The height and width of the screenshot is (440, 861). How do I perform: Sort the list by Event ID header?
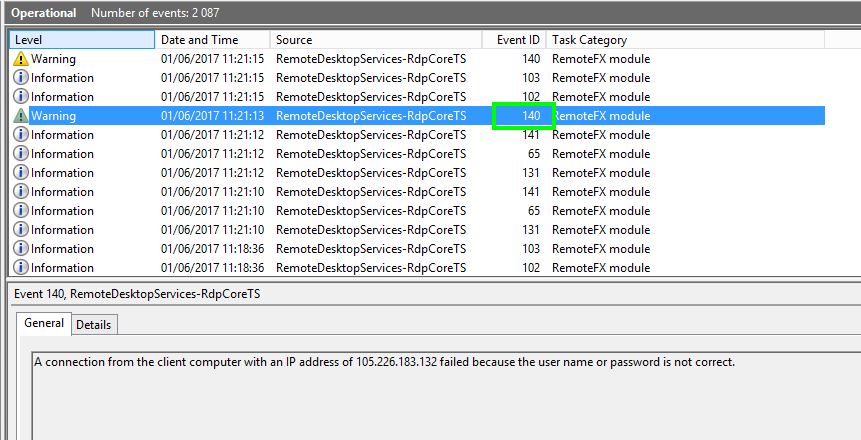517,40
